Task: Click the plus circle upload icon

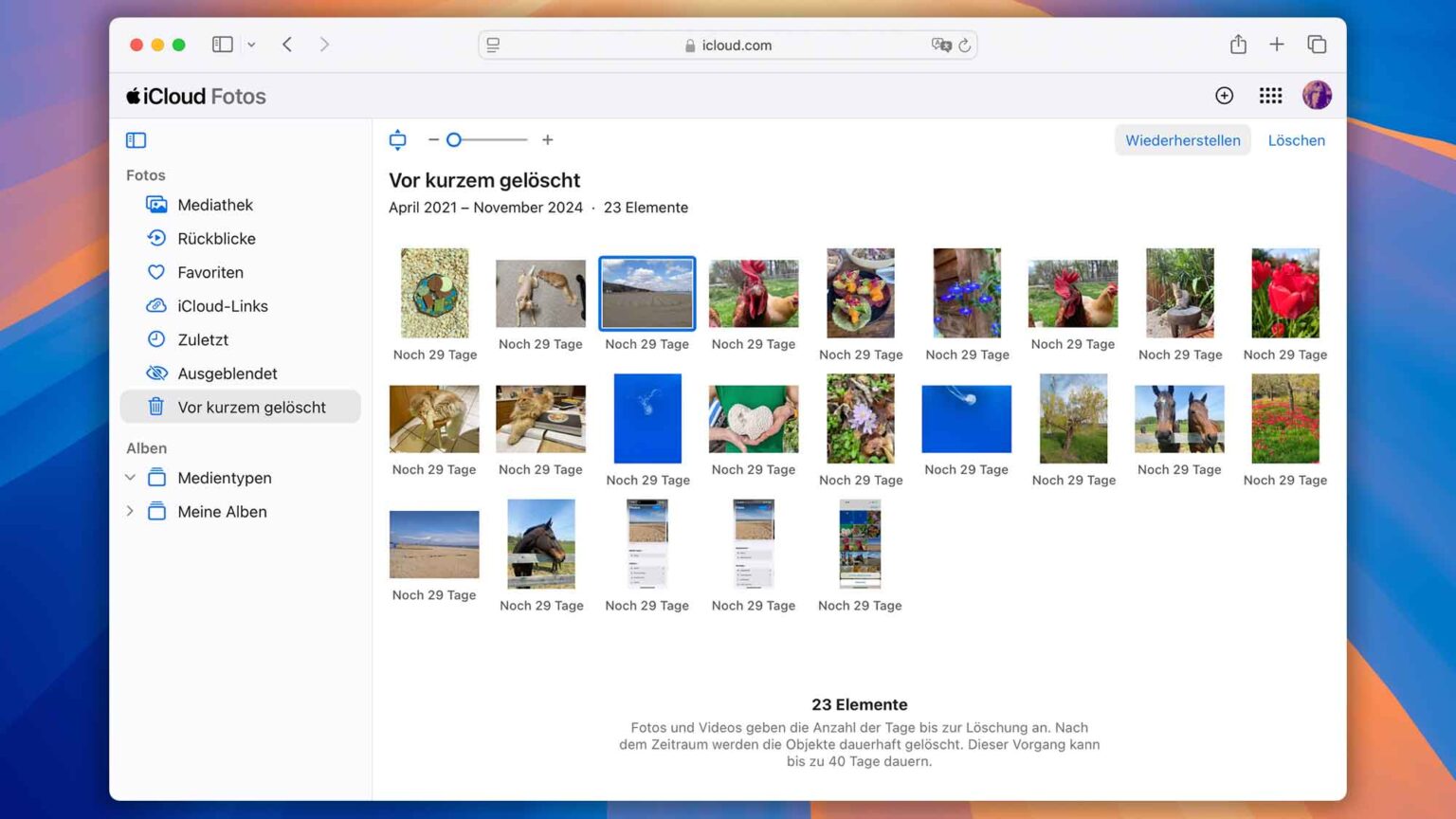Action: [x=1224, y=96]
